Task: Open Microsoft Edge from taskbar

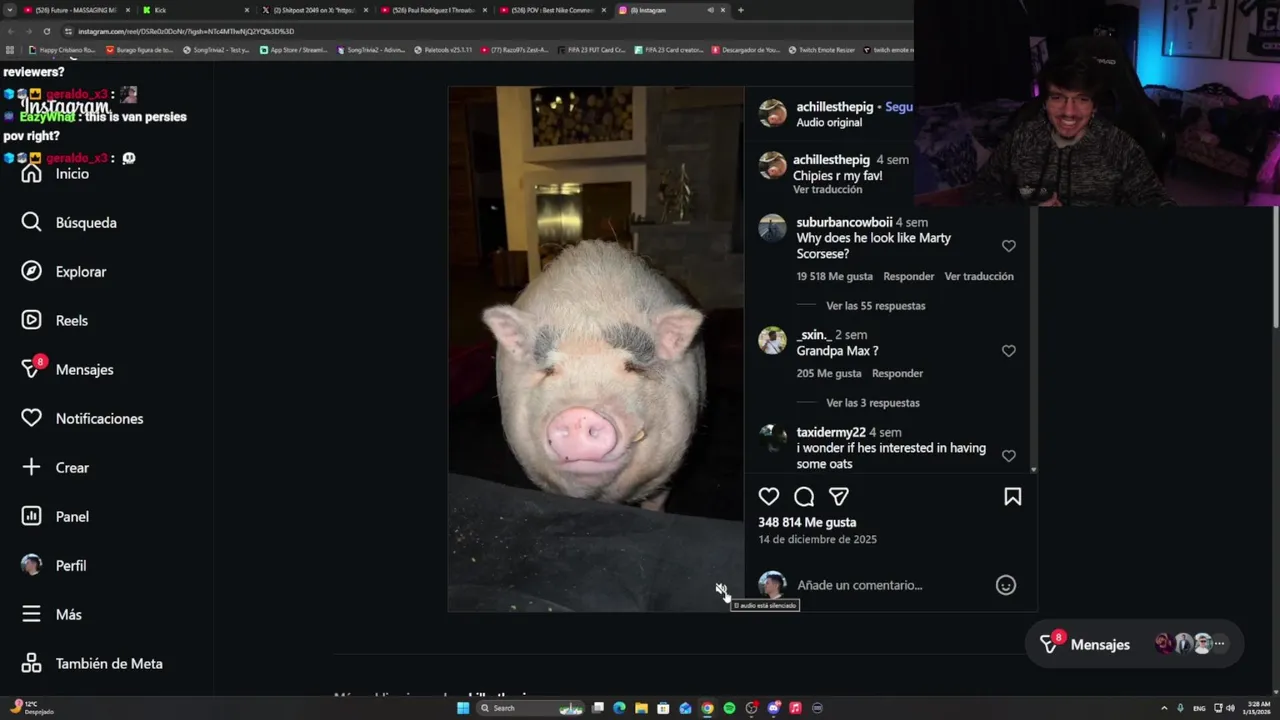Action: (619, 708)
